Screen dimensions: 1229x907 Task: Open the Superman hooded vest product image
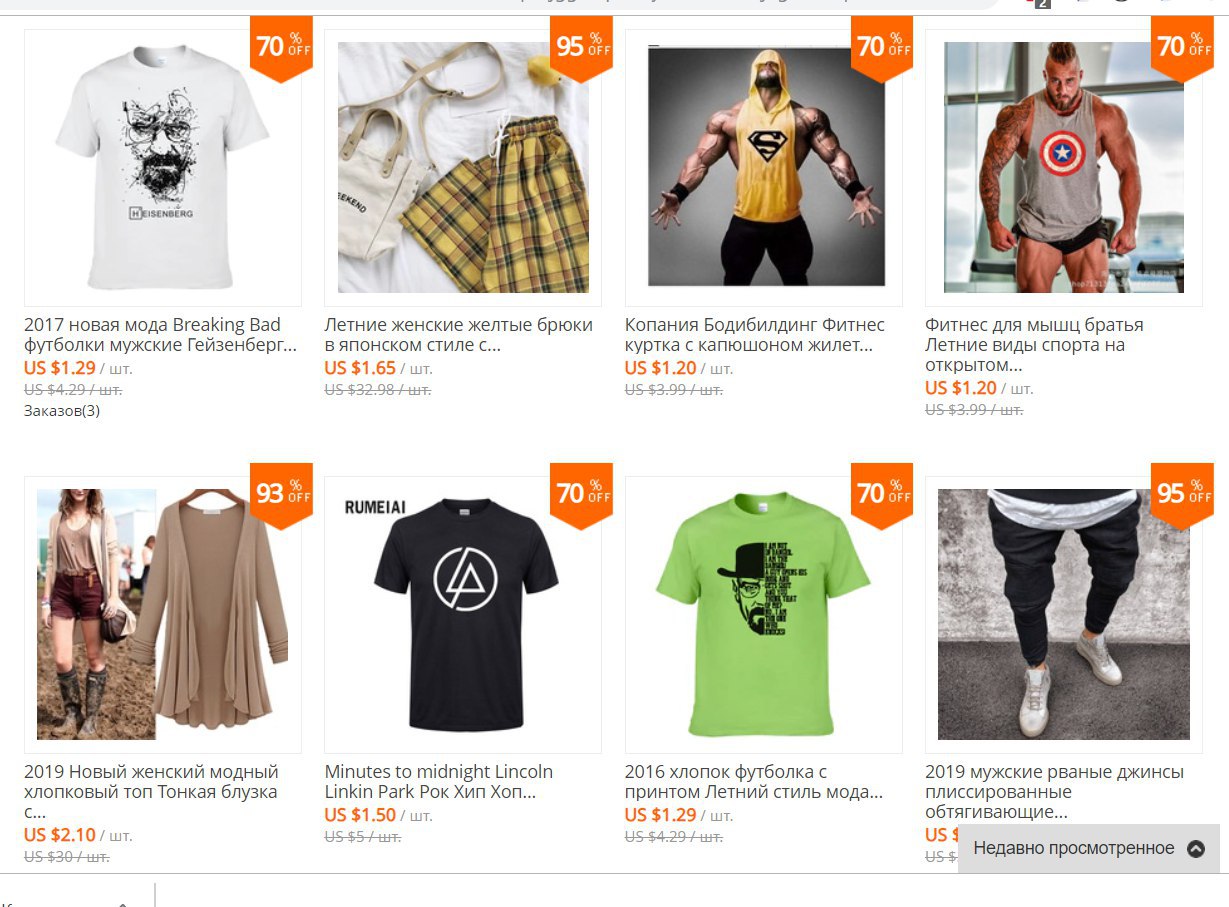[x=764, y=168]
